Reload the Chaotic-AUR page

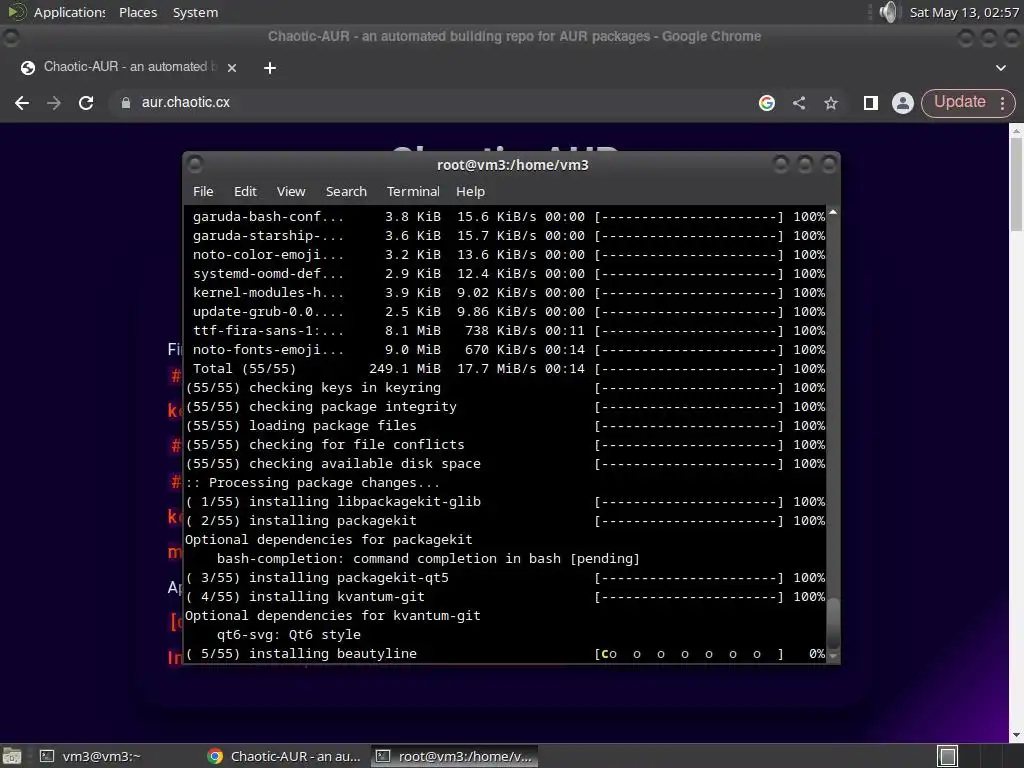pos(86,103)
